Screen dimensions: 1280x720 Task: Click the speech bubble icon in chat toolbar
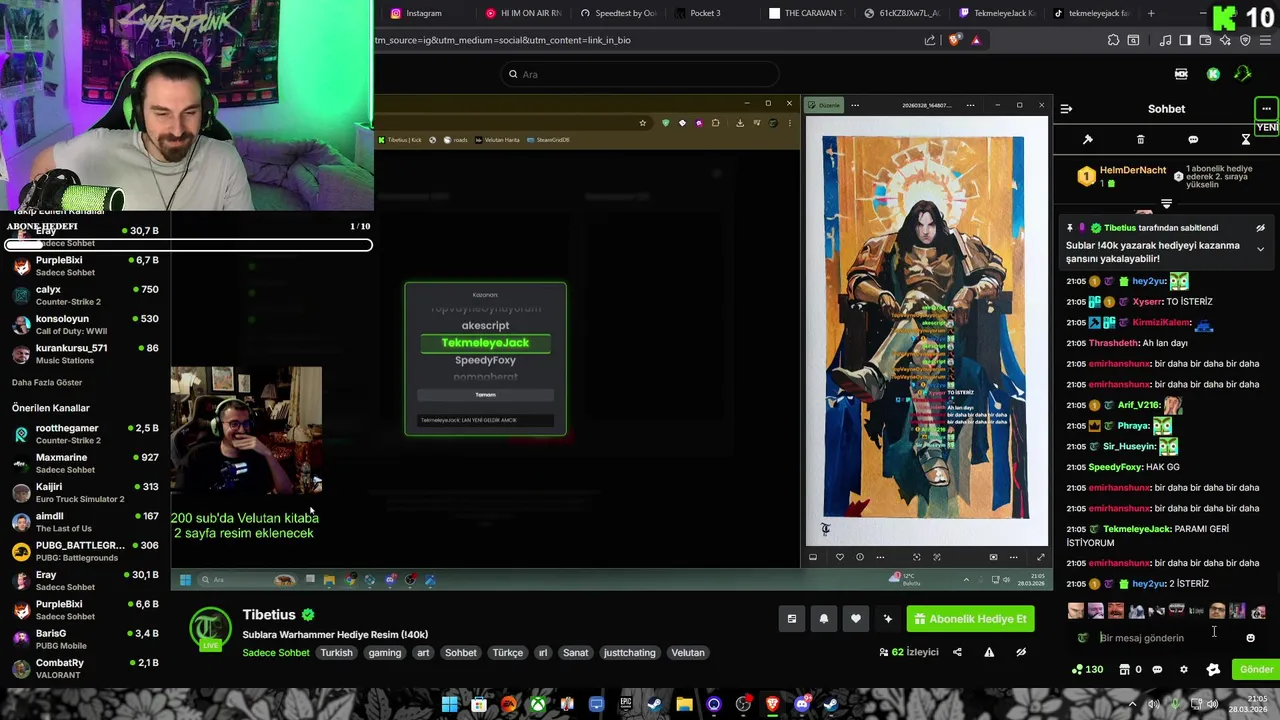click(x=1193, y=140)
